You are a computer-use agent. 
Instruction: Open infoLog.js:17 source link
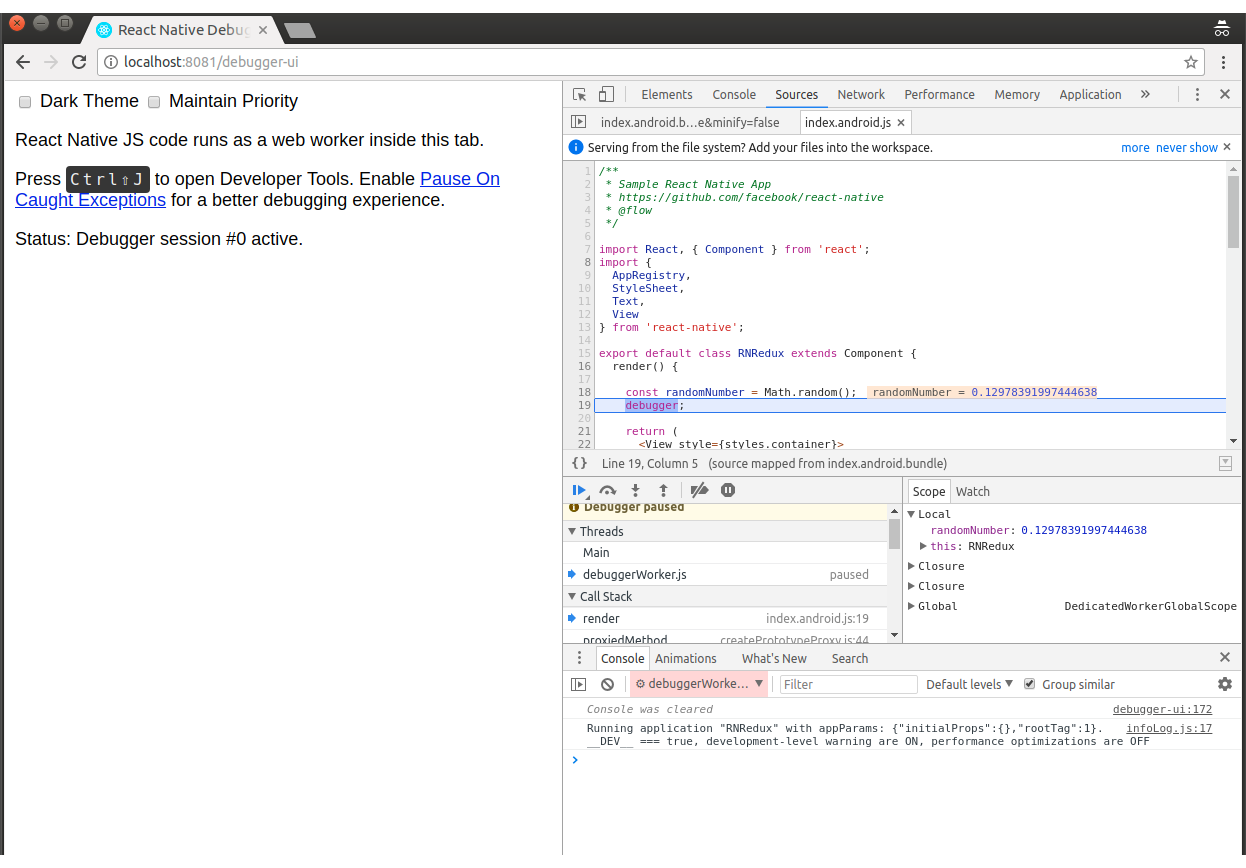pos(1169,728)
